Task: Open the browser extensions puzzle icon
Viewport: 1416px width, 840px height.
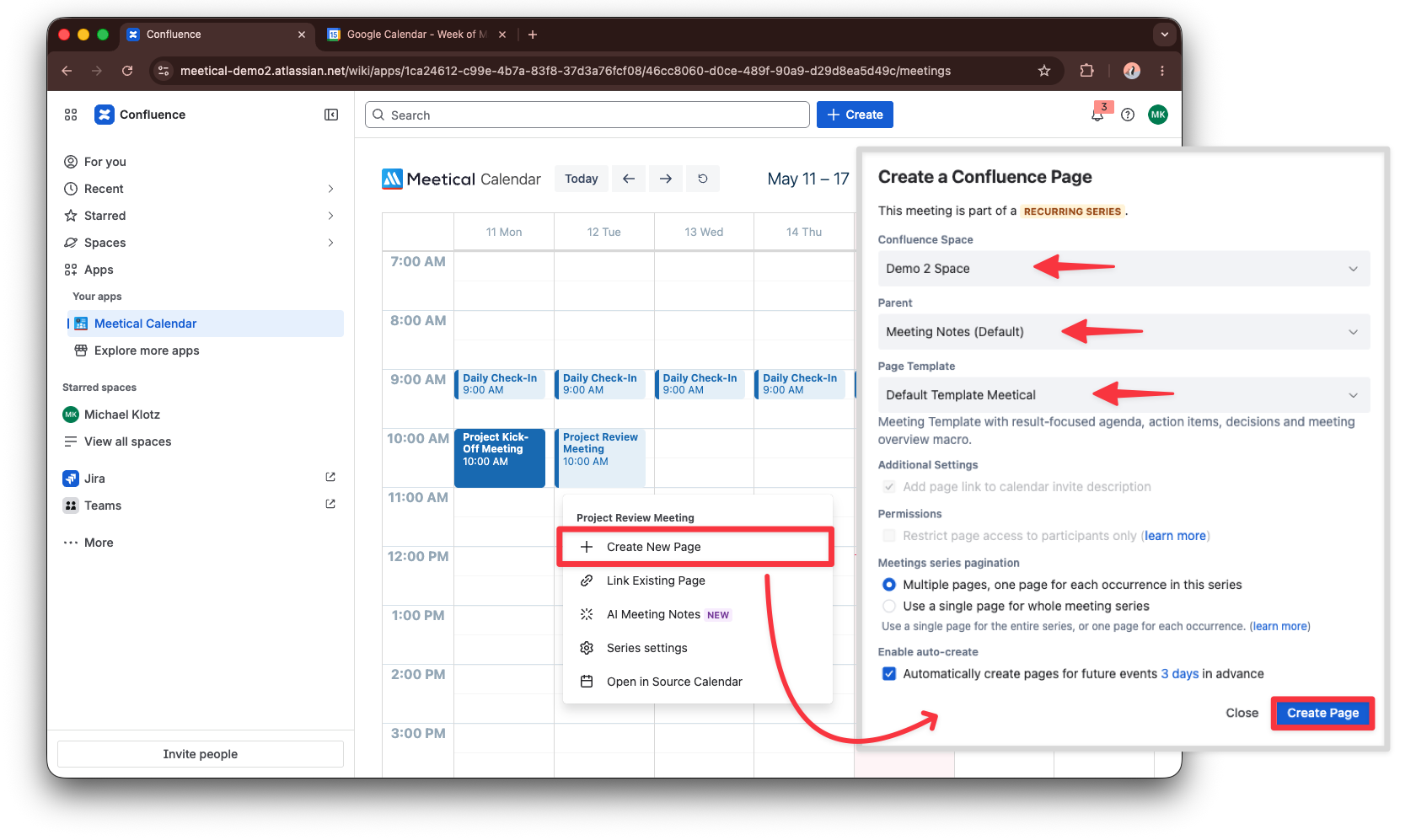Action: click(x=1087, y=71)
